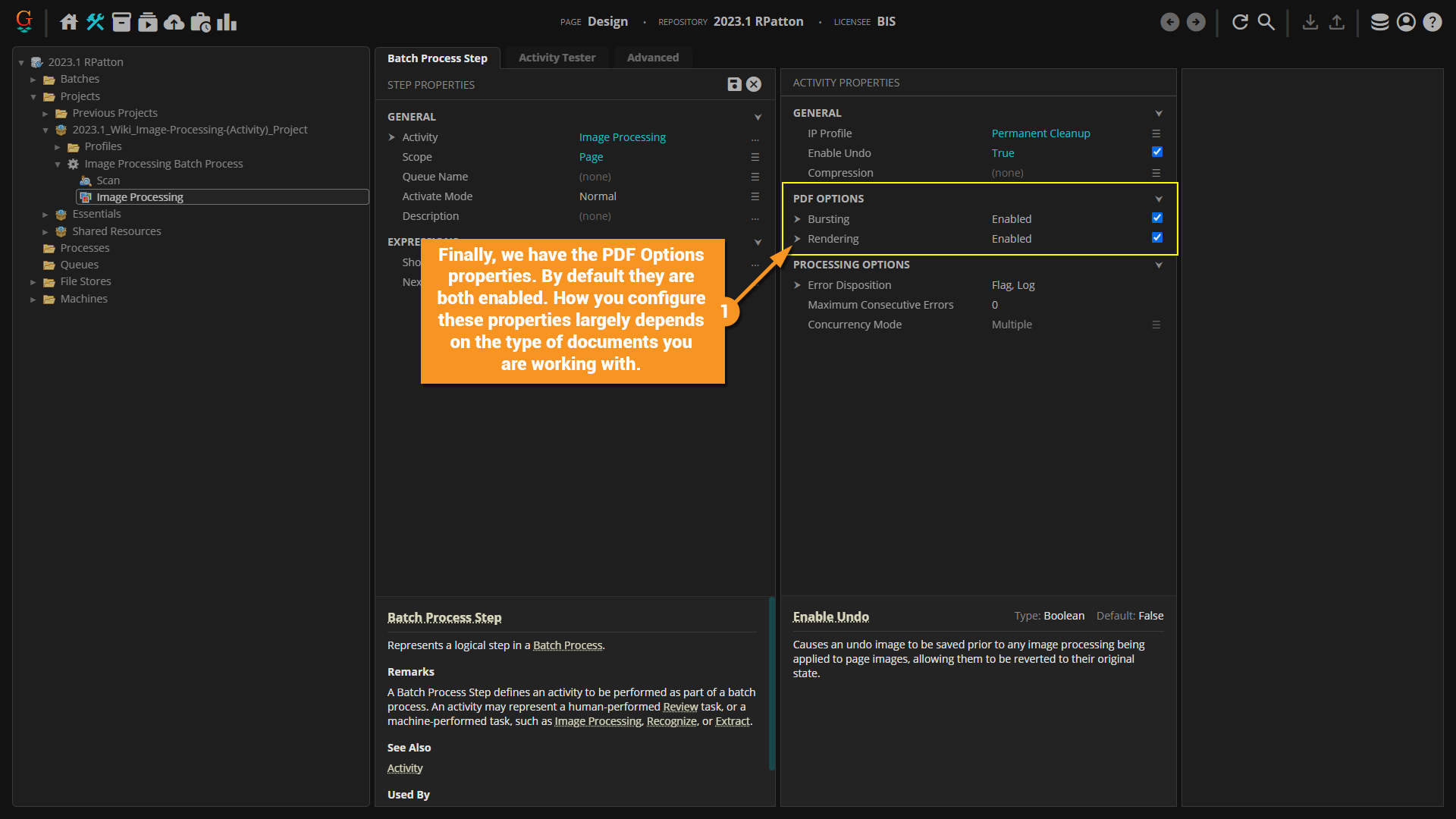The height and width of the screenshot is (819, 1456).
Task: Expand the Error Disposition property
Action: pos(797,285)
